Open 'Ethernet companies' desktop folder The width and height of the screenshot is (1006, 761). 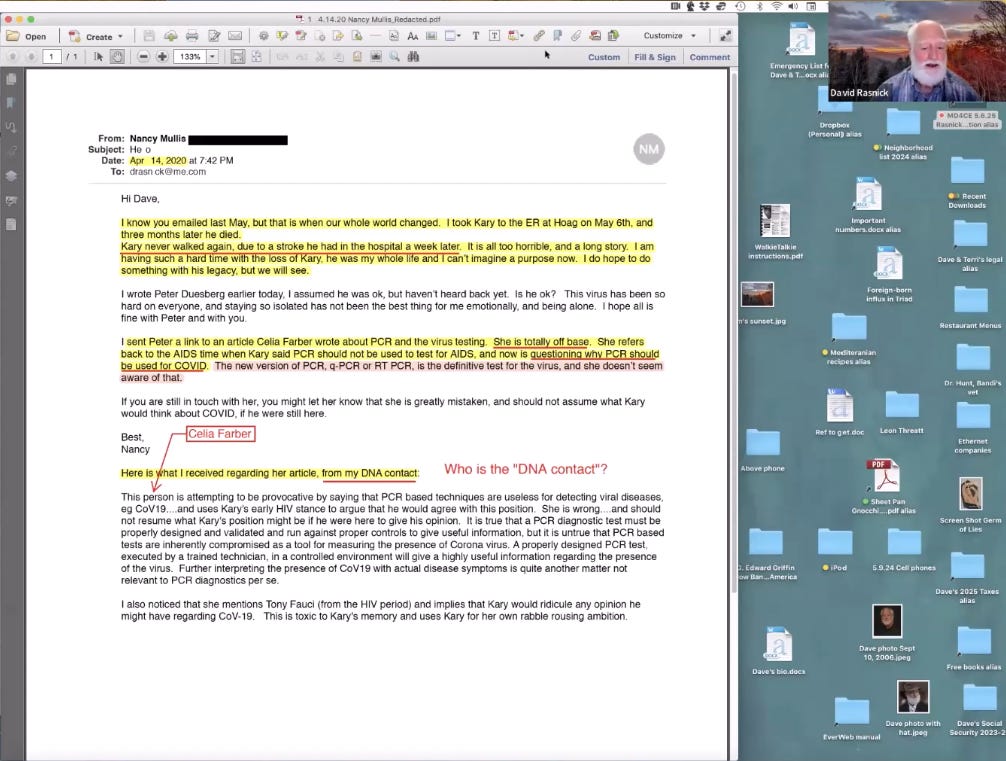coord(973,427)
